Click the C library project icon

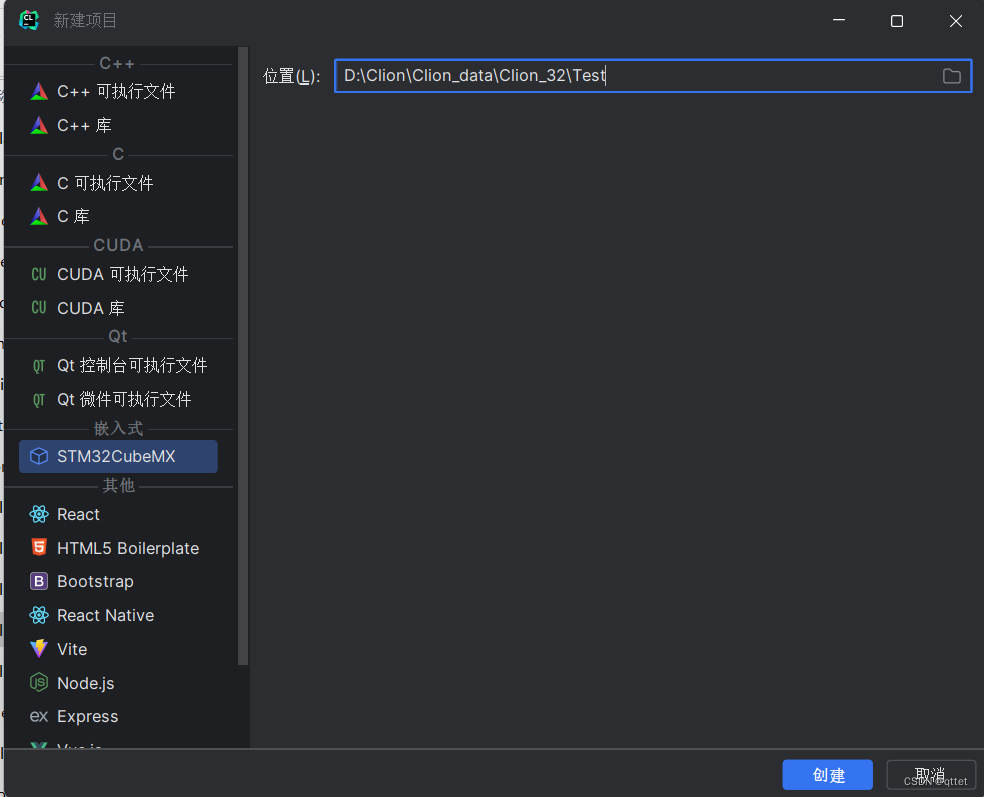39,217
